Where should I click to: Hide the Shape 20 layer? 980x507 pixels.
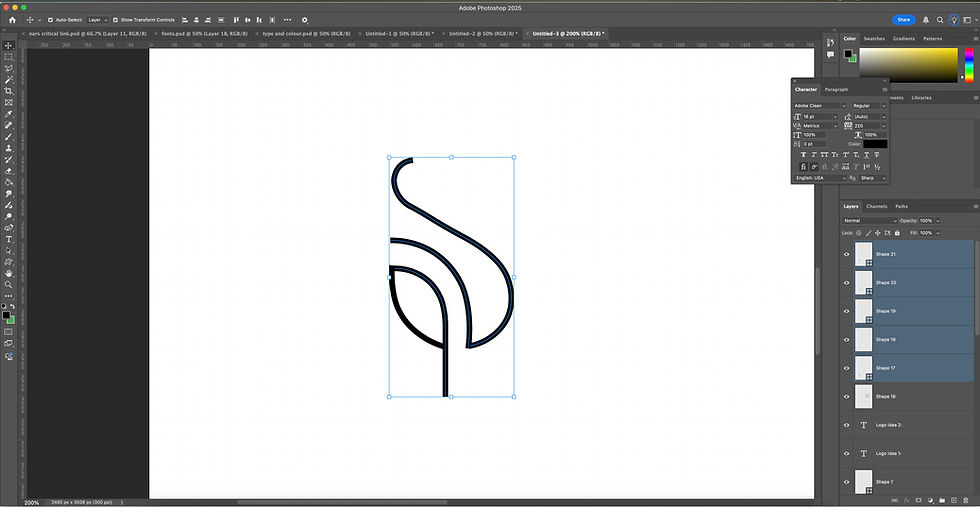click(x=847, y=283)
